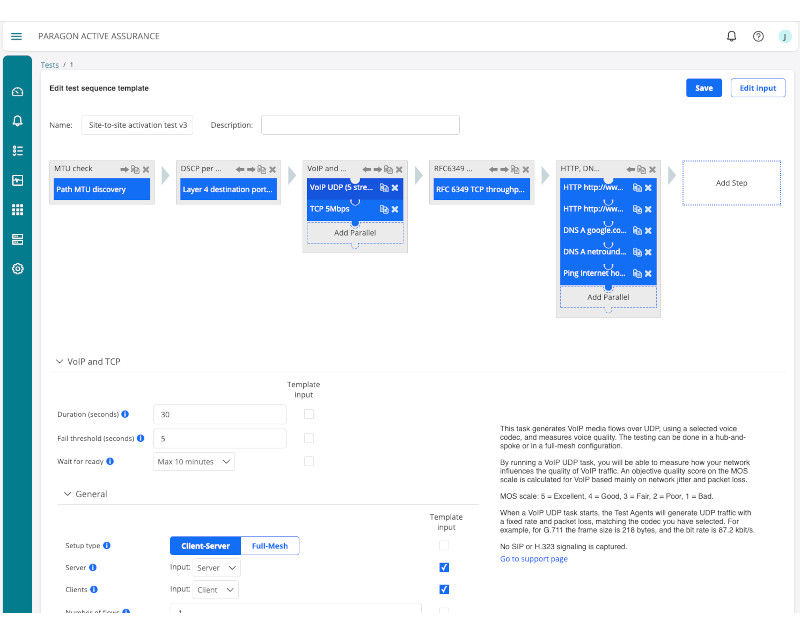Collapse the VoIP and TCP section

(59, 361)
